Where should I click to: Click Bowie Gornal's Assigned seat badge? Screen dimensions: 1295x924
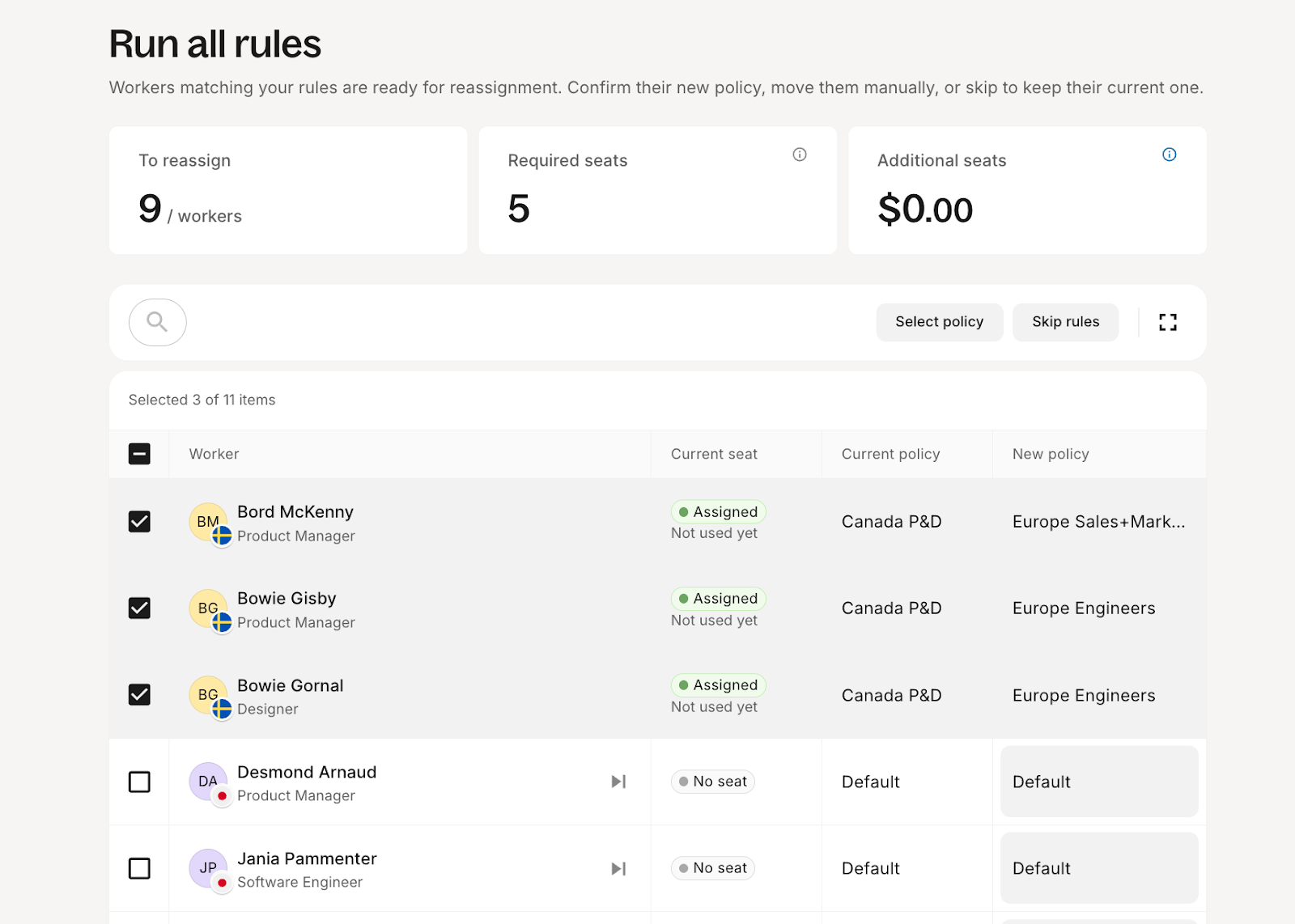(718, 685)
